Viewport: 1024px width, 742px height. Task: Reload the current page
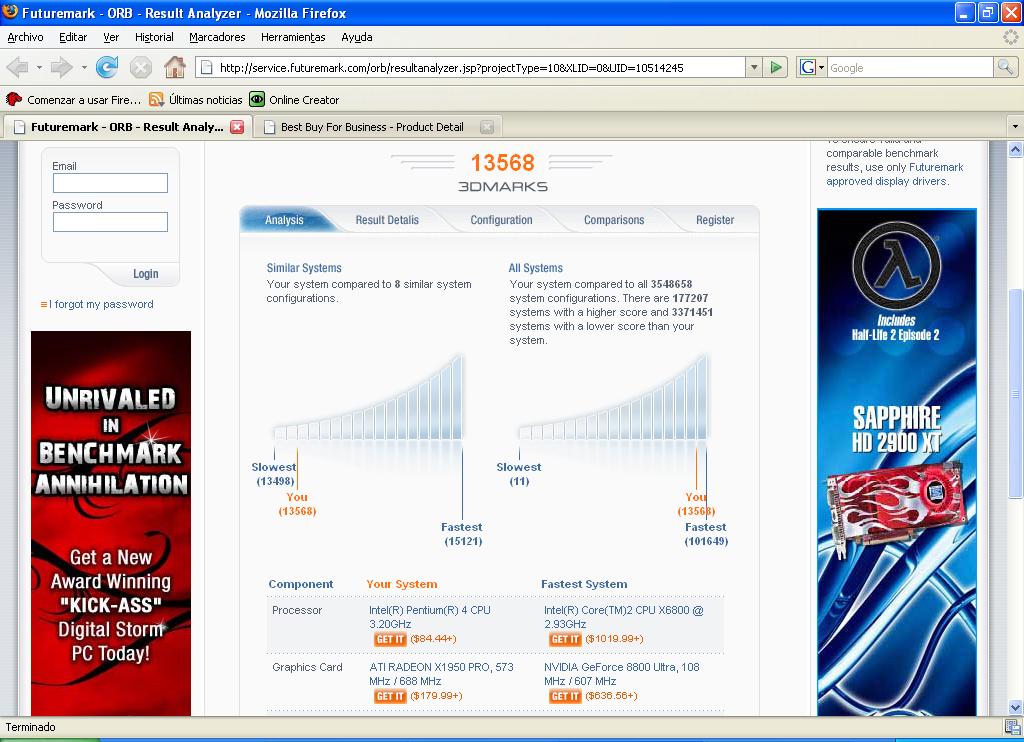point(107,67)
